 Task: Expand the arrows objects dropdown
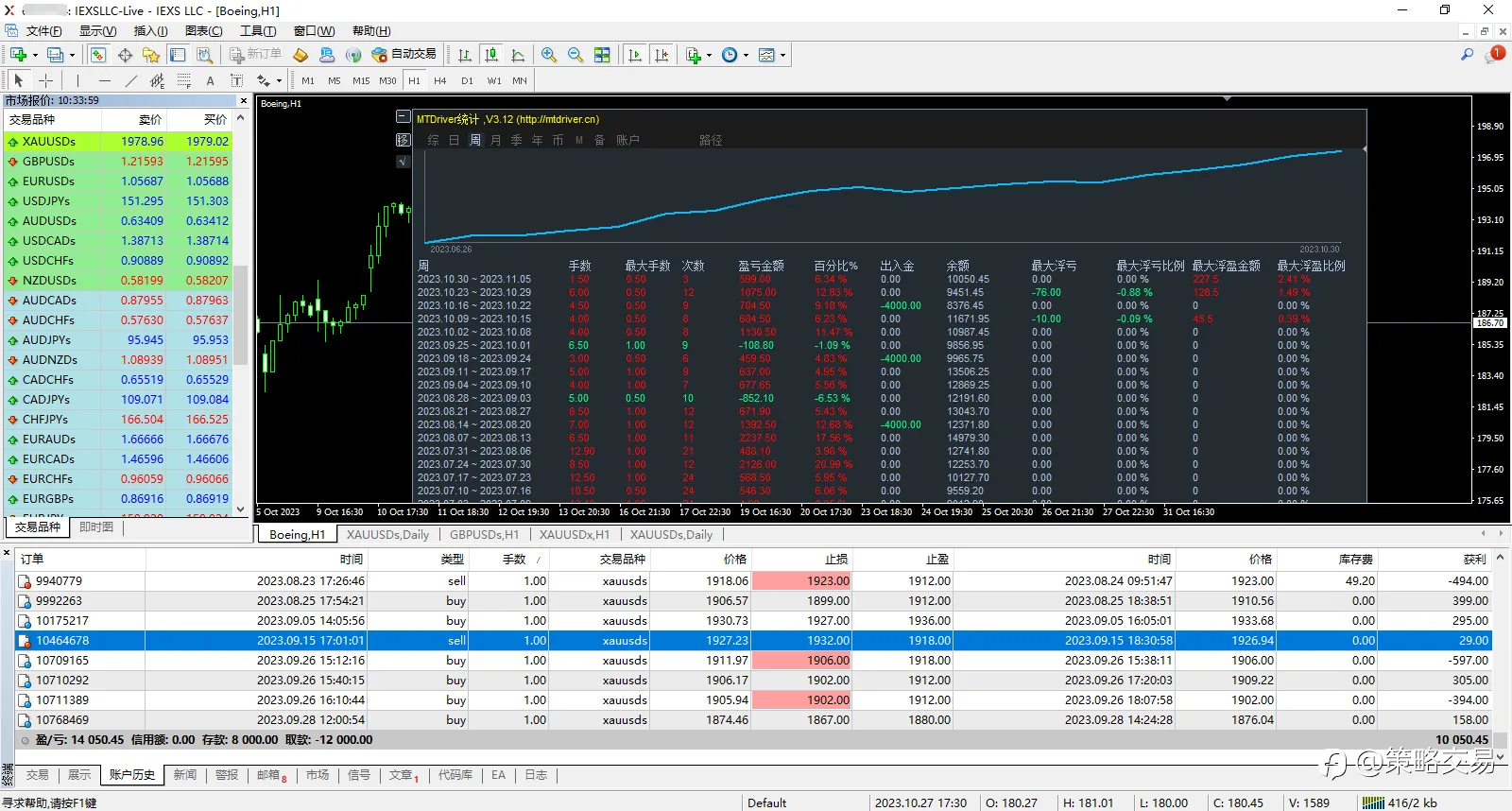279,80
